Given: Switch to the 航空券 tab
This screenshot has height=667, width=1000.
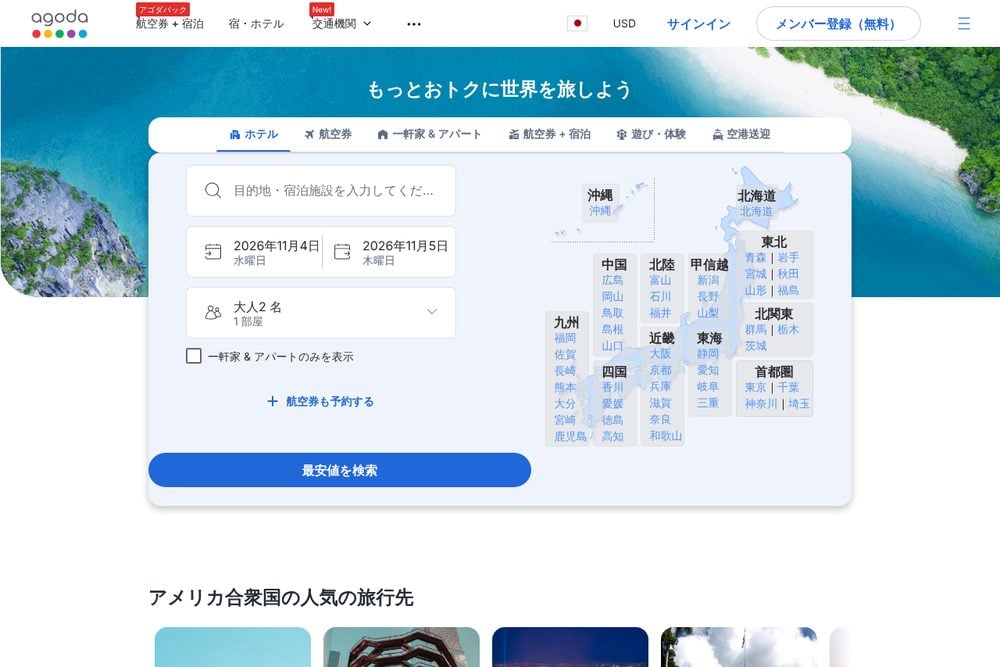Looking at the screenshot, I should [x=328, y=135].
